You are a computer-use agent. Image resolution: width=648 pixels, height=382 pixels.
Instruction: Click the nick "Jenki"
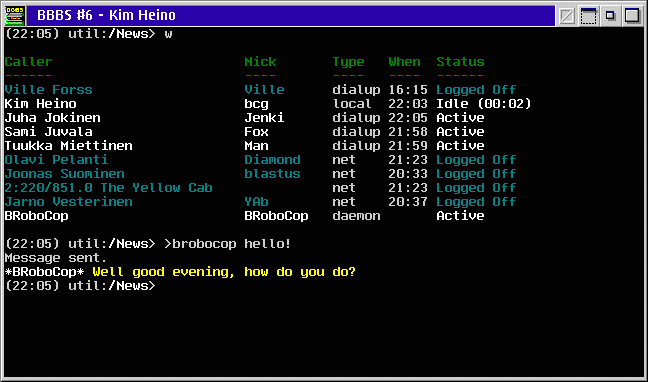point(264,118)
